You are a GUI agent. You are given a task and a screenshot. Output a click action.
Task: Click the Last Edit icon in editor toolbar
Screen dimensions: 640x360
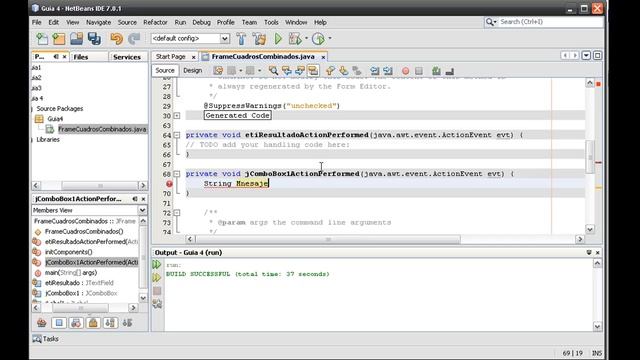tap(218, 71)
